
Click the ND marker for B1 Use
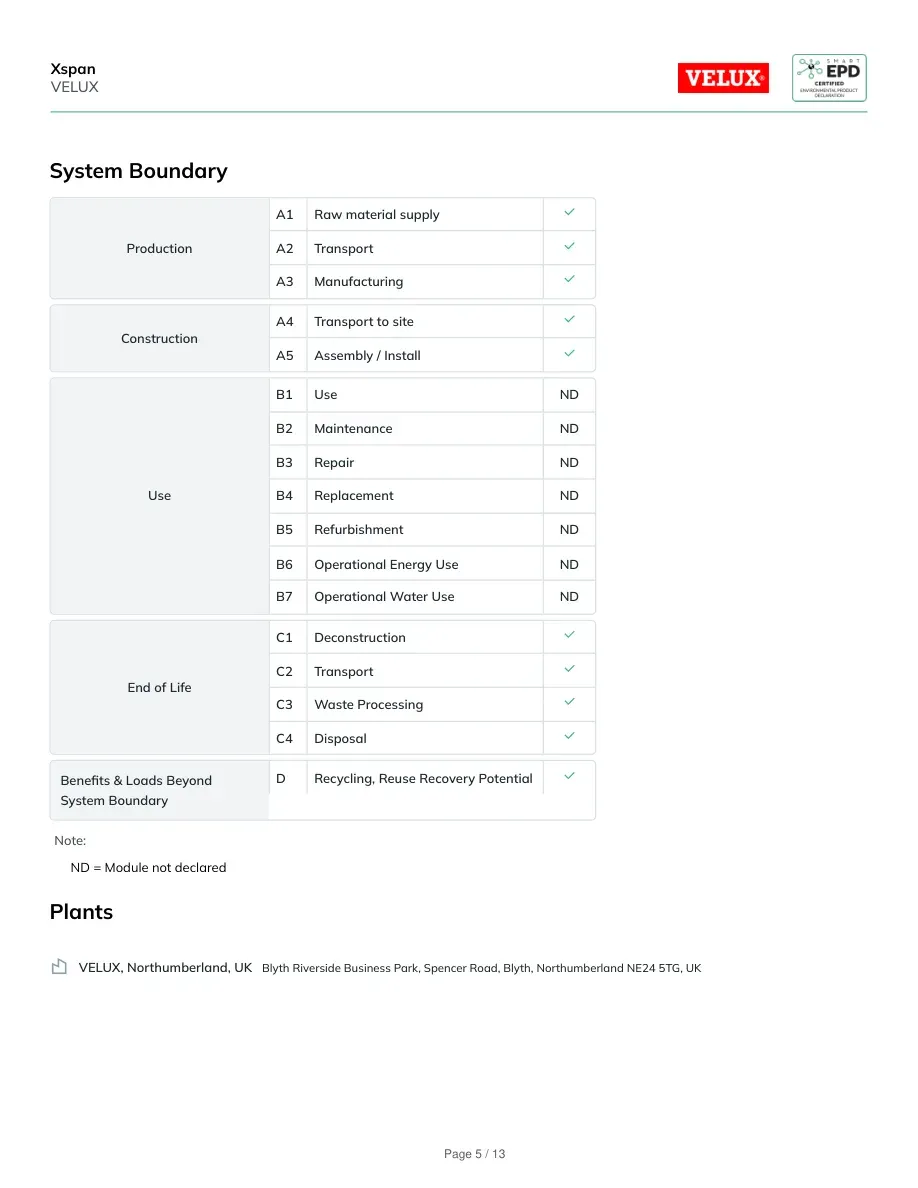pyautogui.click(x=569, y=395)
